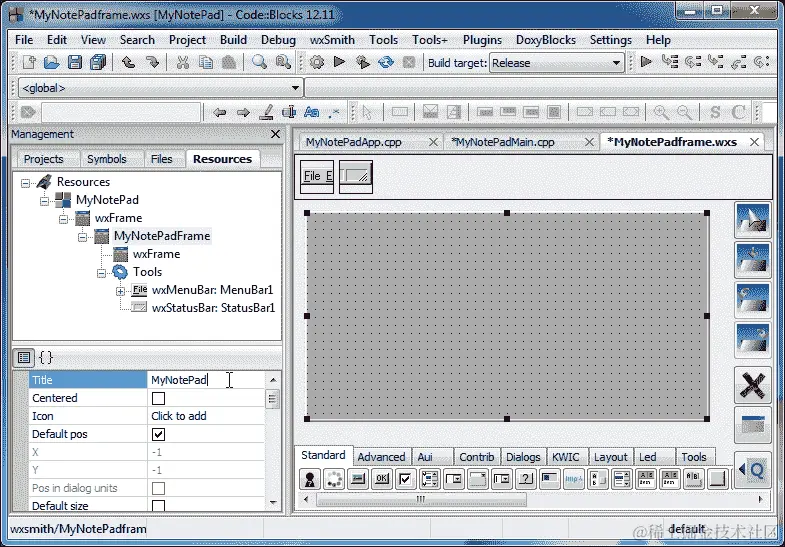This screenshot has height=547, width=785.
Task: Click the Icon 'Click to add' value
Action: [x=206, y=416]
